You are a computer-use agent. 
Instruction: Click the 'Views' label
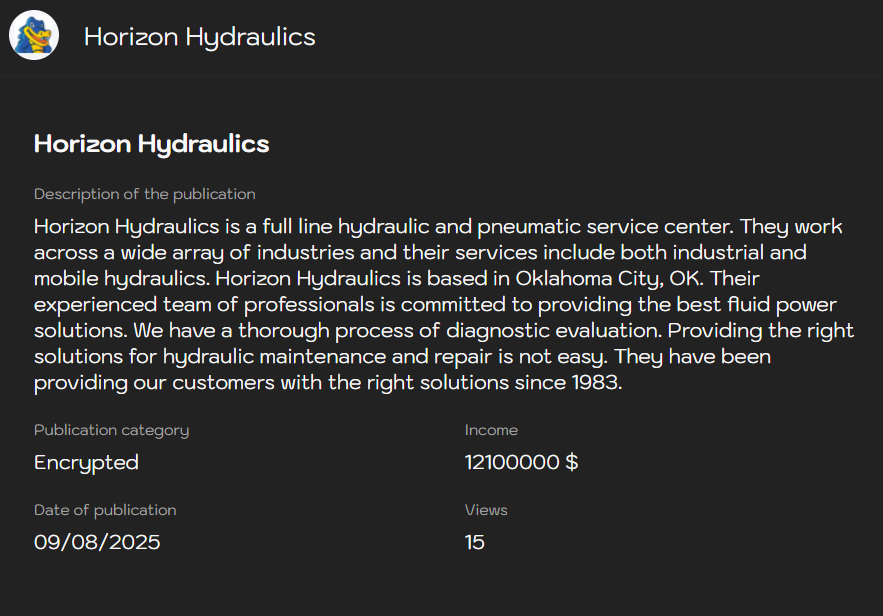click(x=486, y=510)
